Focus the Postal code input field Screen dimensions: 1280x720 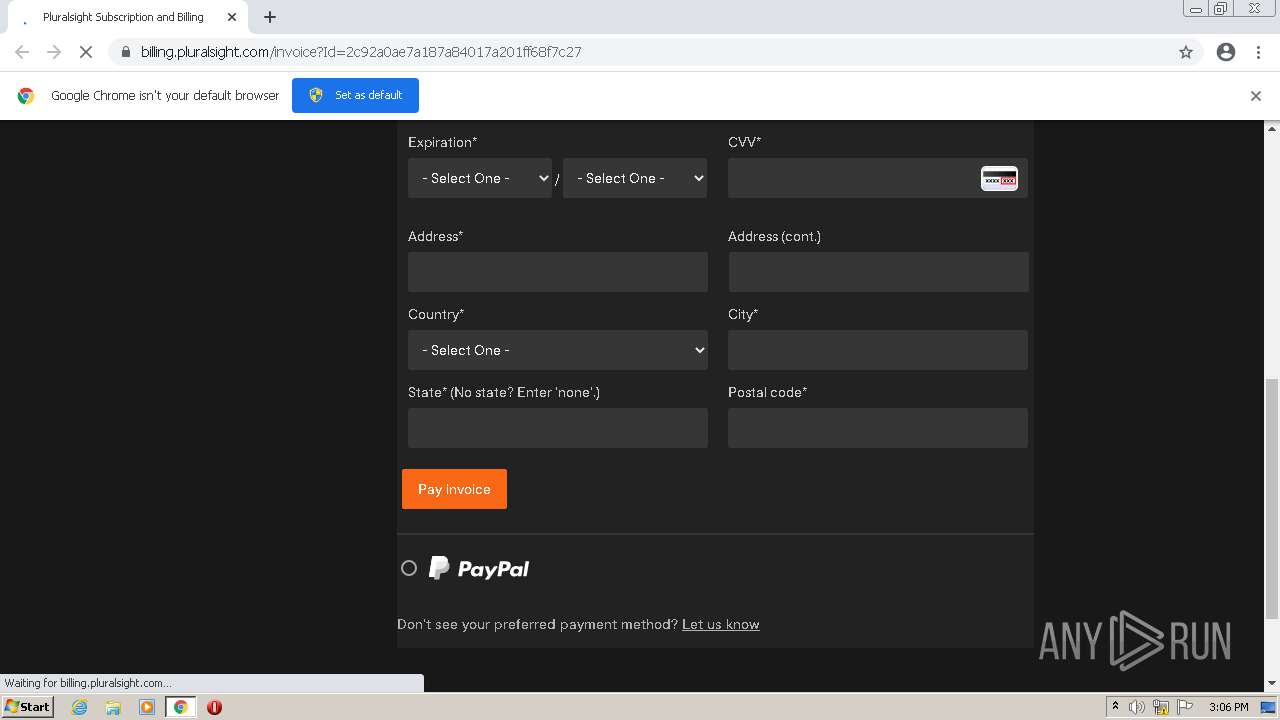point(878,428)
